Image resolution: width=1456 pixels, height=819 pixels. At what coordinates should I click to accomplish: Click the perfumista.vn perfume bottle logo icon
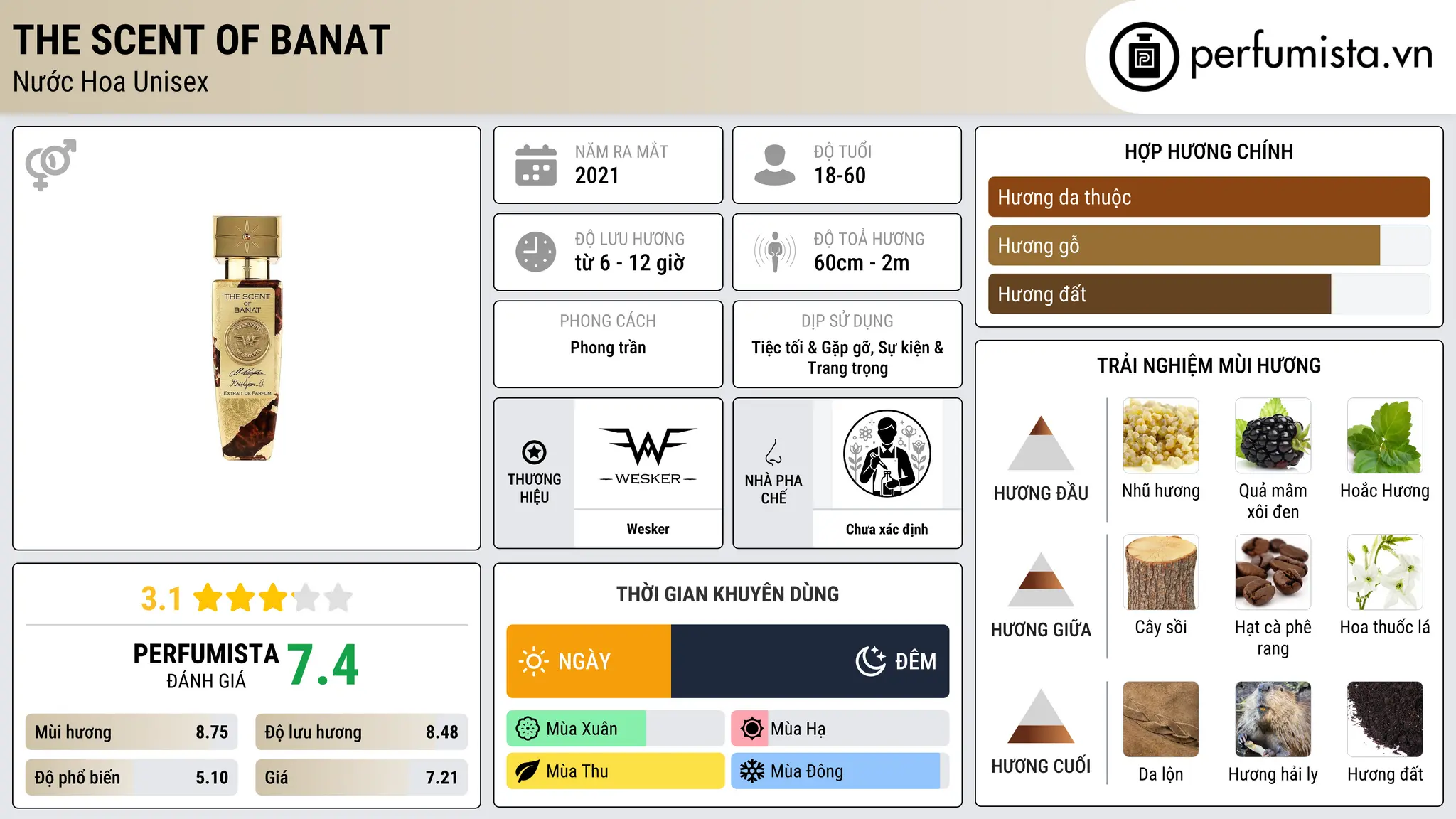point(1144,57)
